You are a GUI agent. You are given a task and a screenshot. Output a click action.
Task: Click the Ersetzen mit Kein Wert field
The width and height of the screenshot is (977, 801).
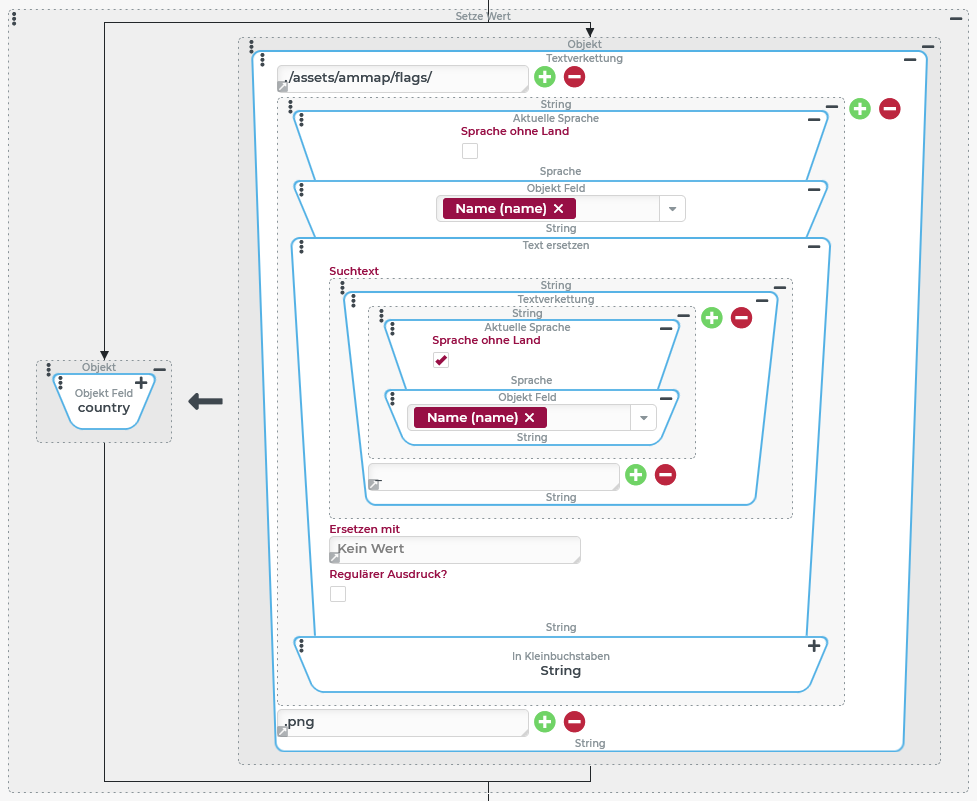tap(455, 549)
